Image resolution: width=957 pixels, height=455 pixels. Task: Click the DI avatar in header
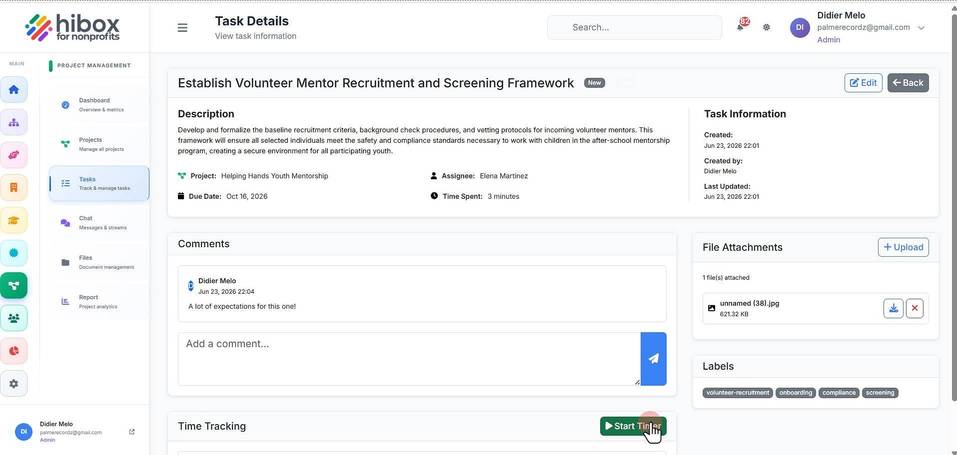point(800,27)
